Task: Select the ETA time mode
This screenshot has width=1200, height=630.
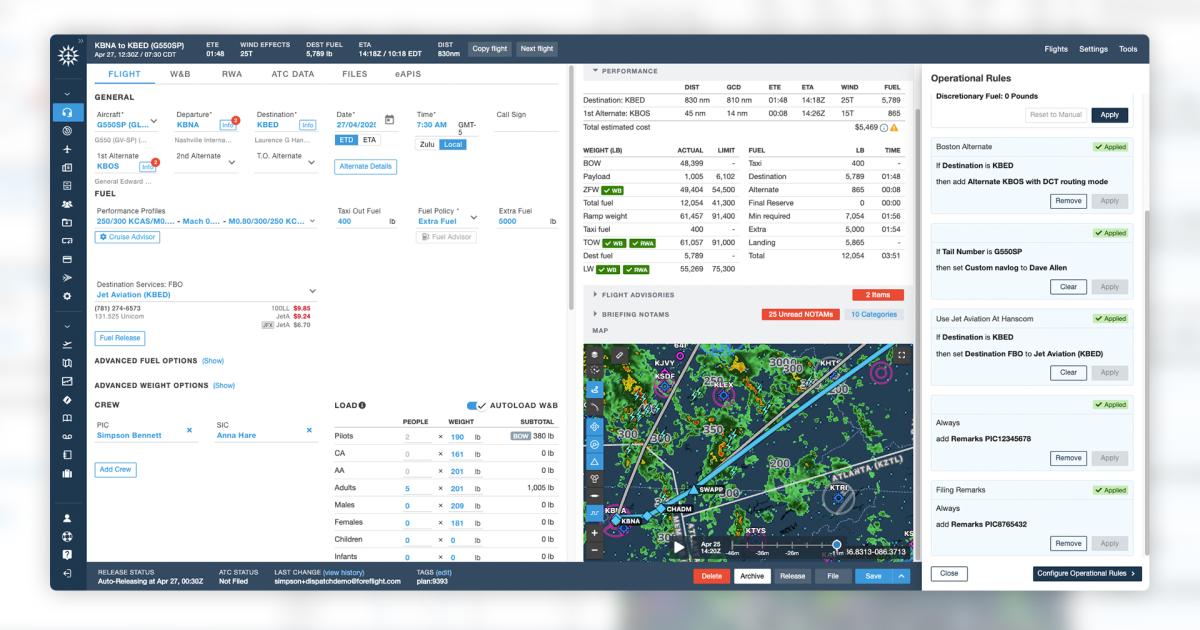Action: pos(370,140)
